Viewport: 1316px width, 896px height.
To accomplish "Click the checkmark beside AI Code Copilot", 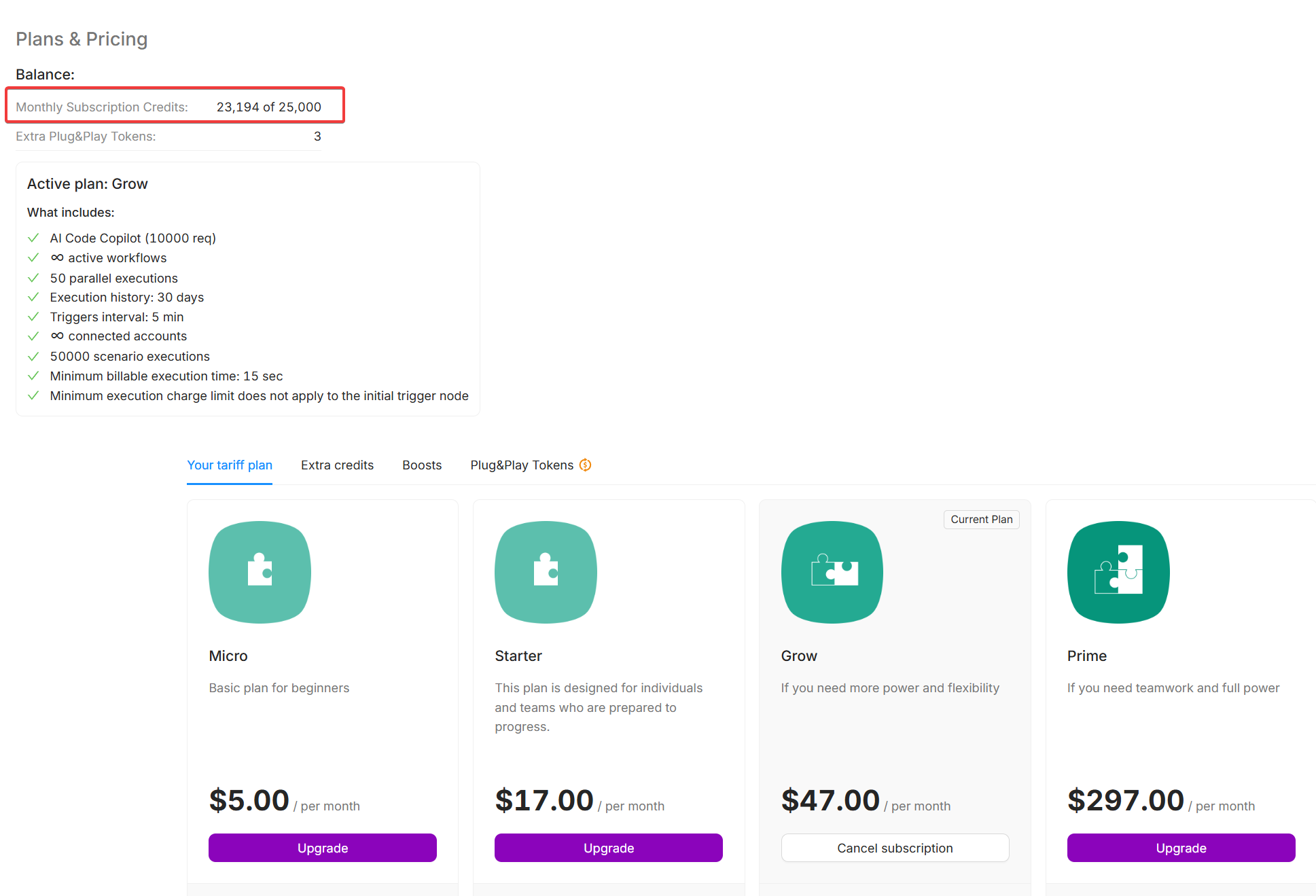I will click(33, 238).
